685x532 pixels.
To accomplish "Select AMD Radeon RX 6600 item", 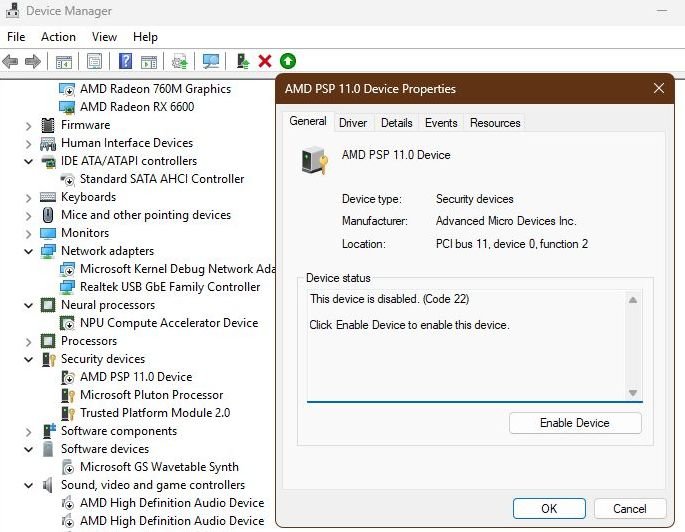I will point(137,107).
